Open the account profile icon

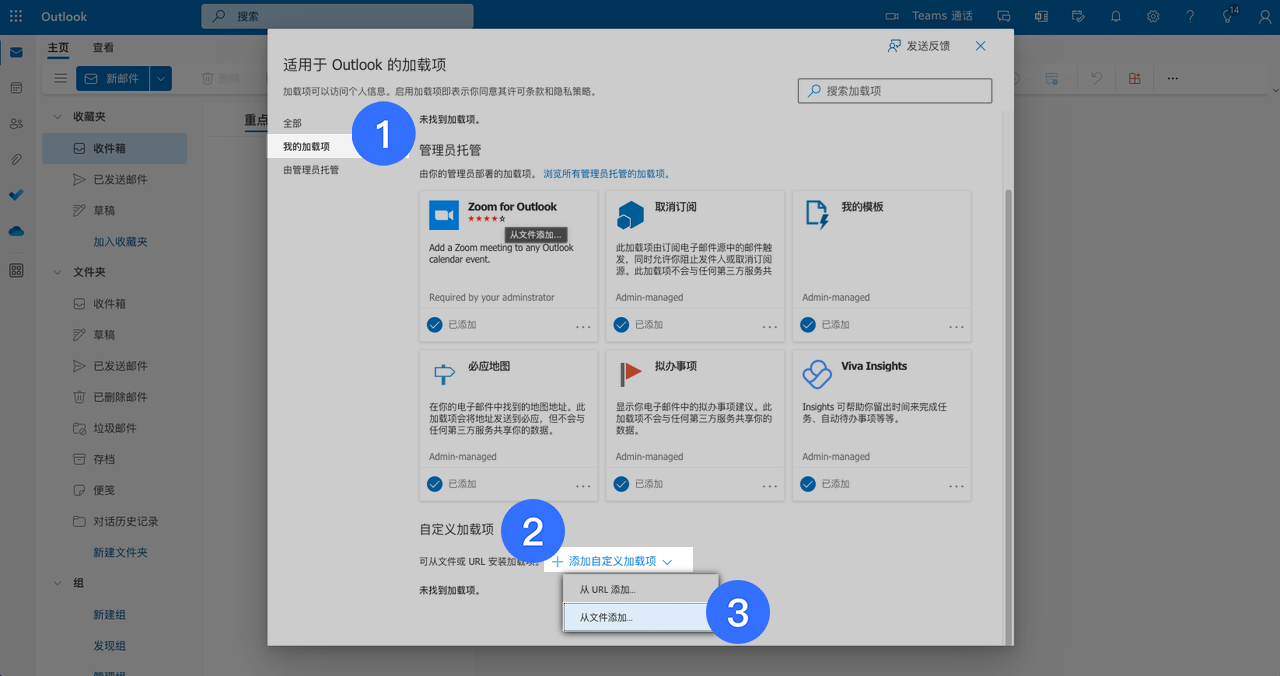[x=1264, y=16]
